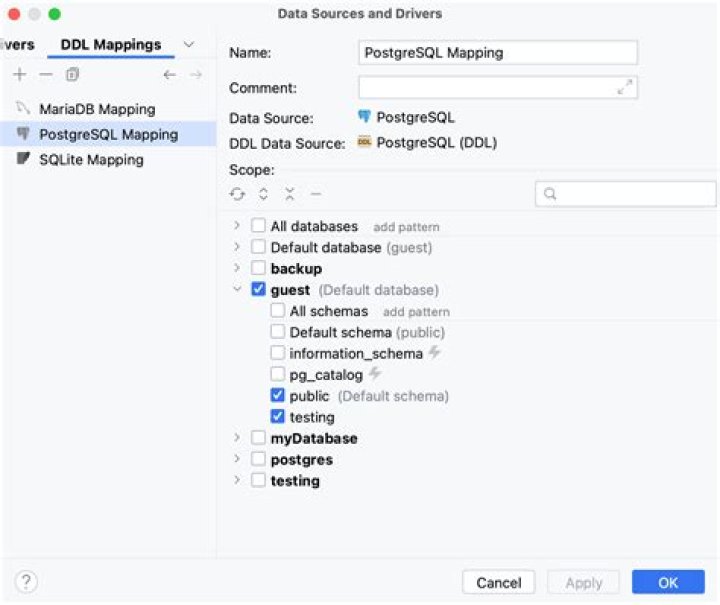This screenshot has width=720, height=605.
Task: Collapse all scope tree nodes
Action: pyautogui.click(x=289, y=194)
